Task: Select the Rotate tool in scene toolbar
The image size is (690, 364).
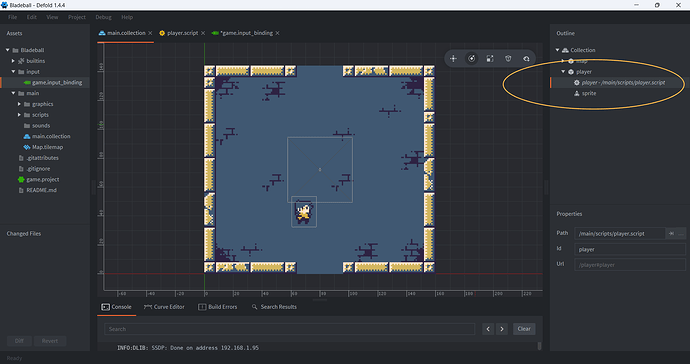Action: coord(471,59)
